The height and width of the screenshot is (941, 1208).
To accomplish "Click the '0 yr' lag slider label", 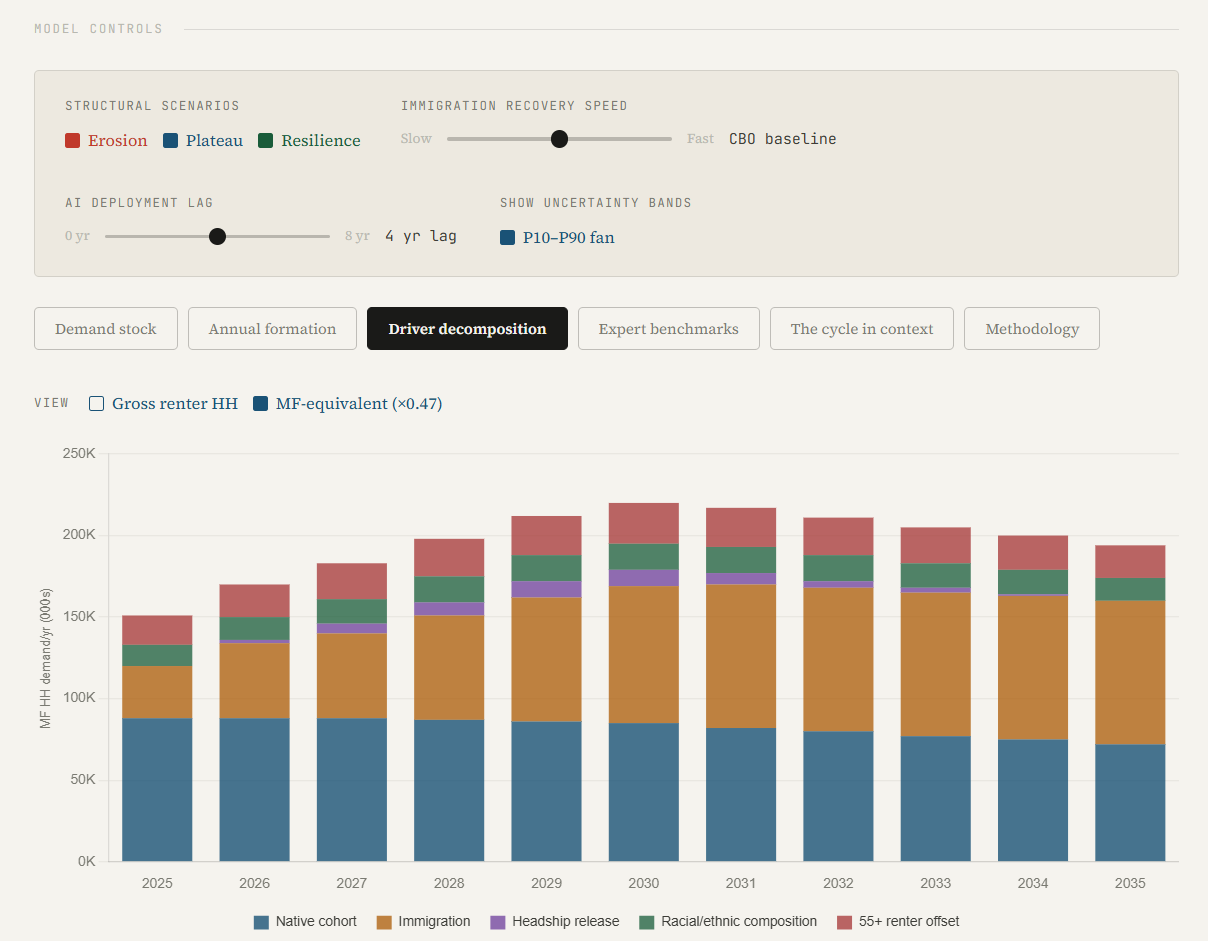I will click(x=78, y=237).
